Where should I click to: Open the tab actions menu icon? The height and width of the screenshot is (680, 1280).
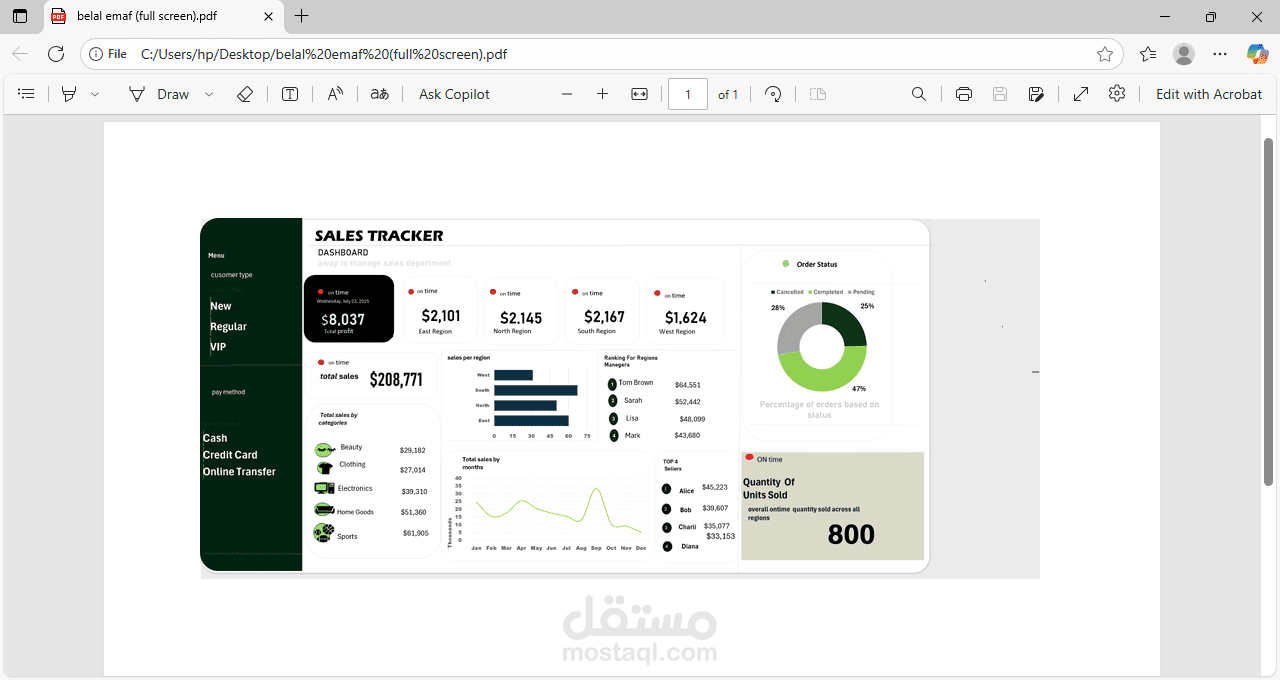(x=20, y=16)
